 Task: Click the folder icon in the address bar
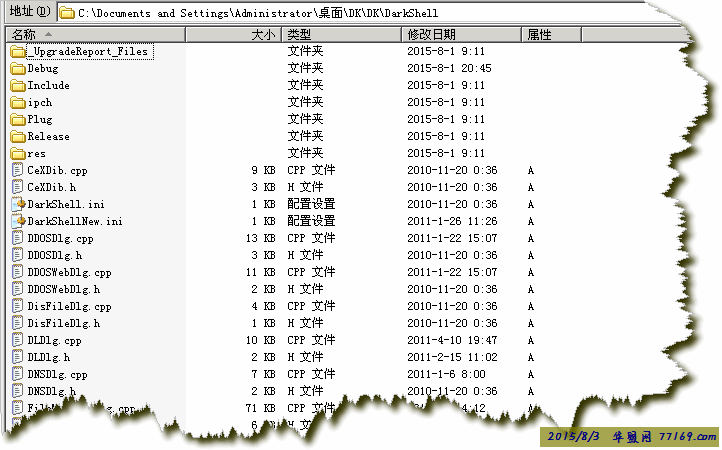point(67,13)
